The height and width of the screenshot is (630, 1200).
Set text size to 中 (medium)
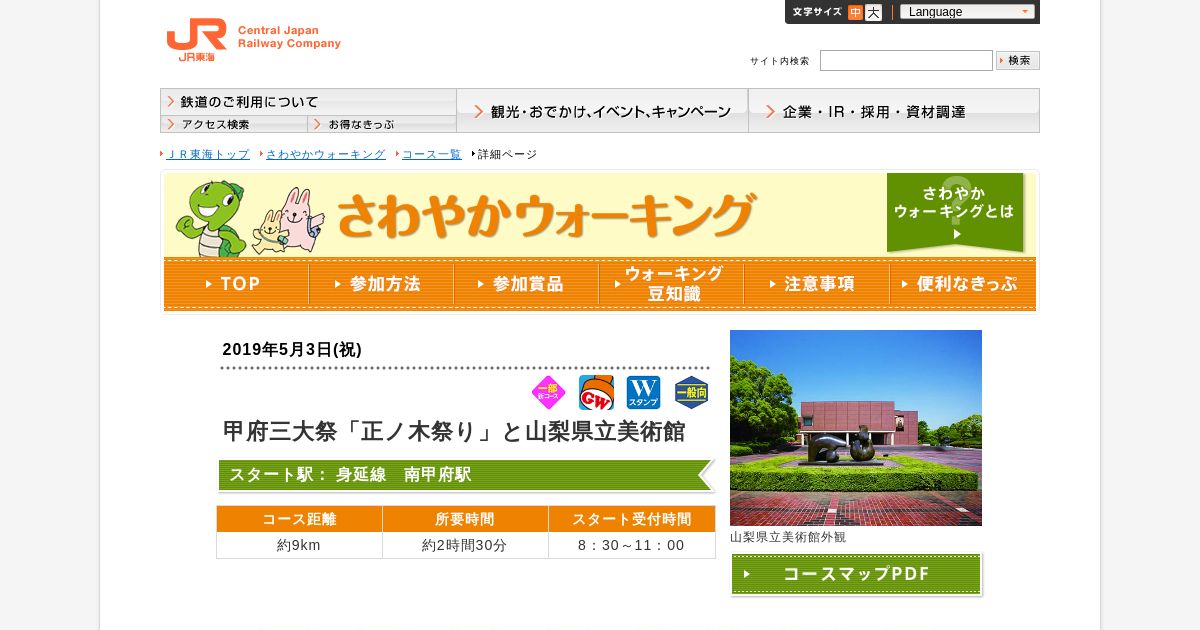coord(855,12)
